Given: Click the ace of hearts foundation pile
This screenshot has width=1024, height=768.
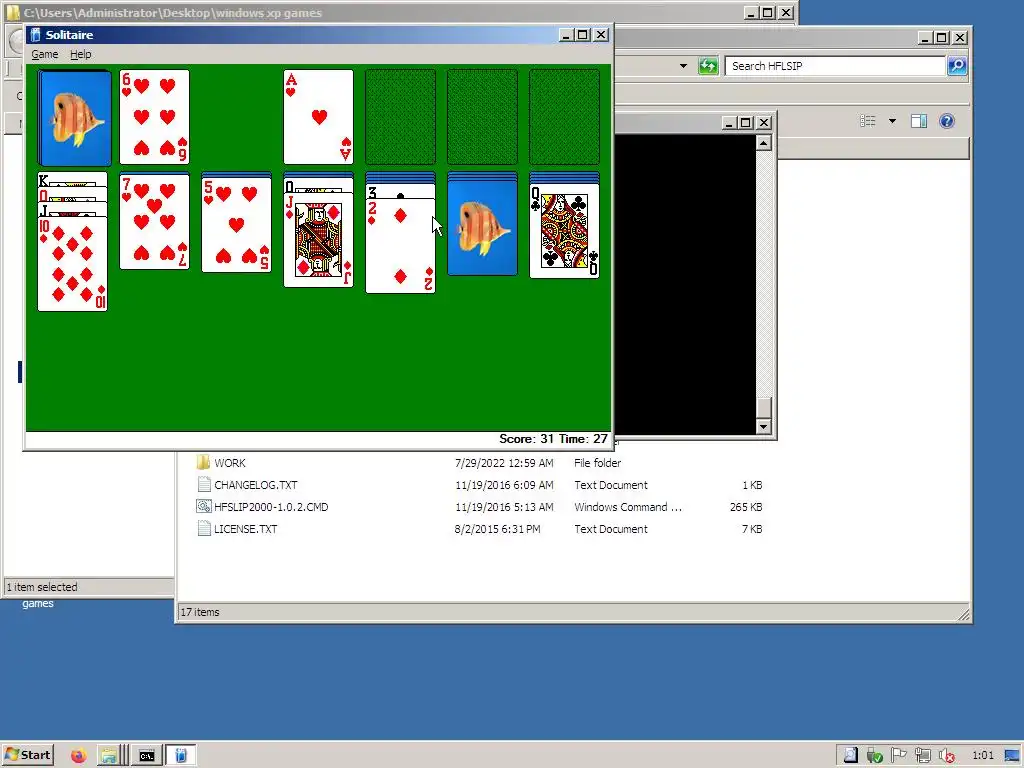Looking at the screenshot, I should (x=318, y=117).
